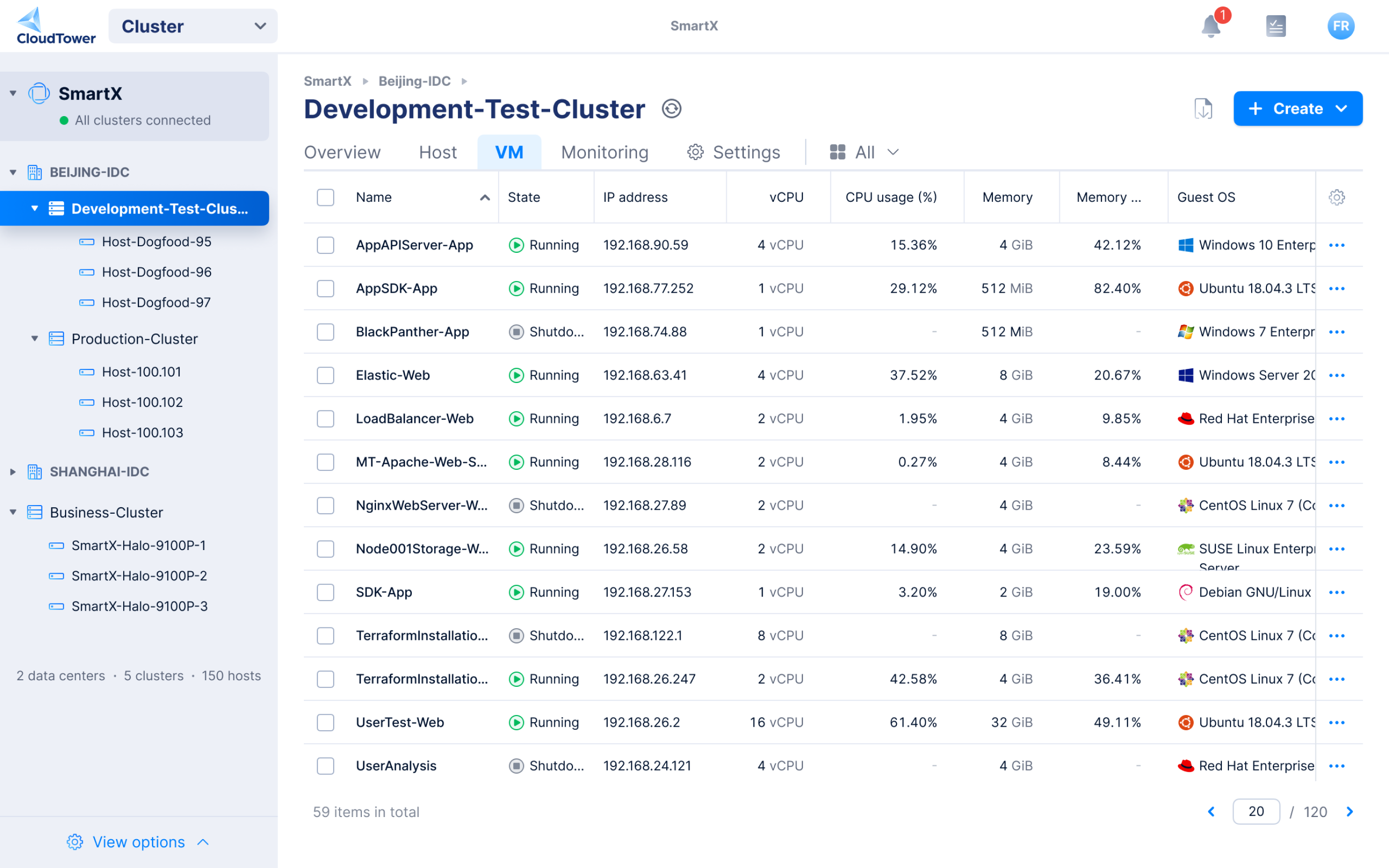Open more actions for UserTest-Web
This screenshot has height=868, width=1389.
click(1337, 722)
